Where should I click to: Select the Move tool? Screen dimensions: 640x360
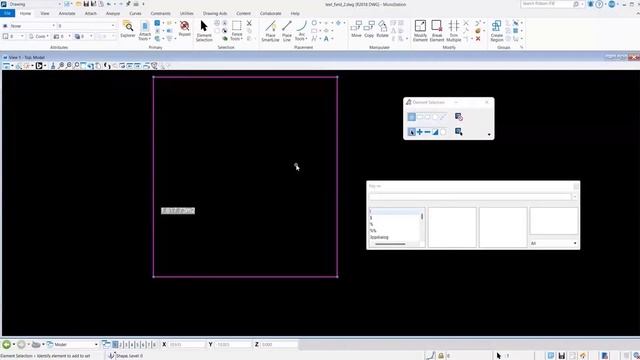click(x=356, y=29)
